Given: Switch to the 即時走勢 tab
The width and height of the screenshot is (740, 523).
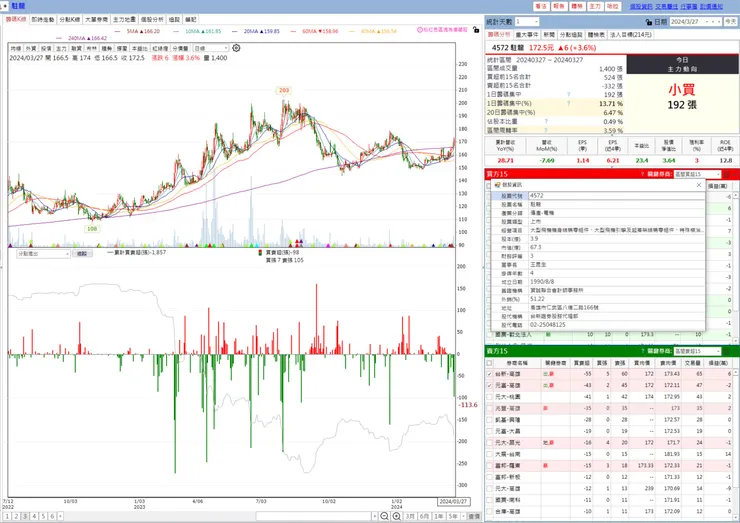Looking at the screenshot, I should (43, 19).
